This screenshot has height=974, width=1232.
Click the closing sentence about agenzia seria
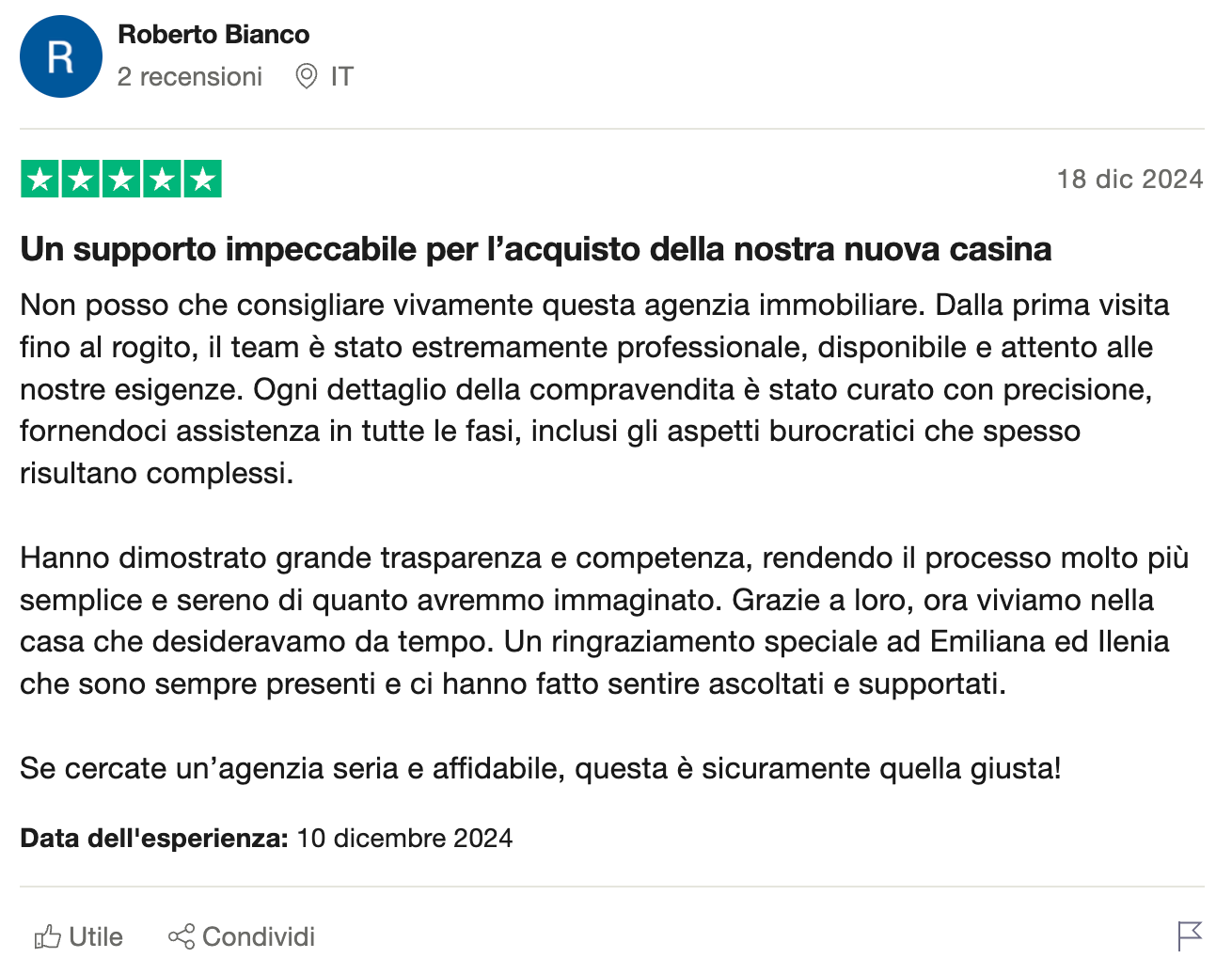(541, 768)
